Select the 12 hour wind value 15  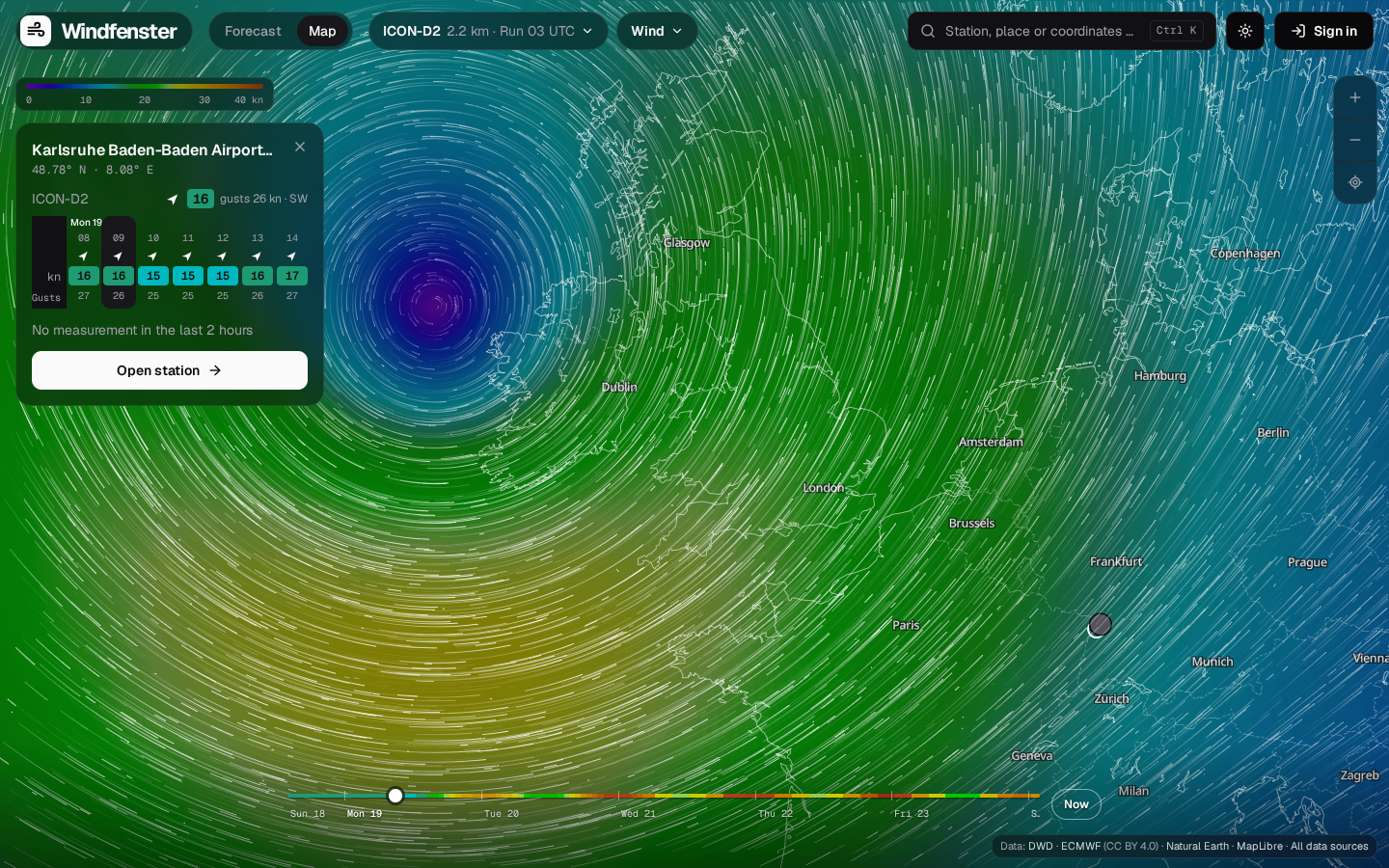click(x=223, y=276)
